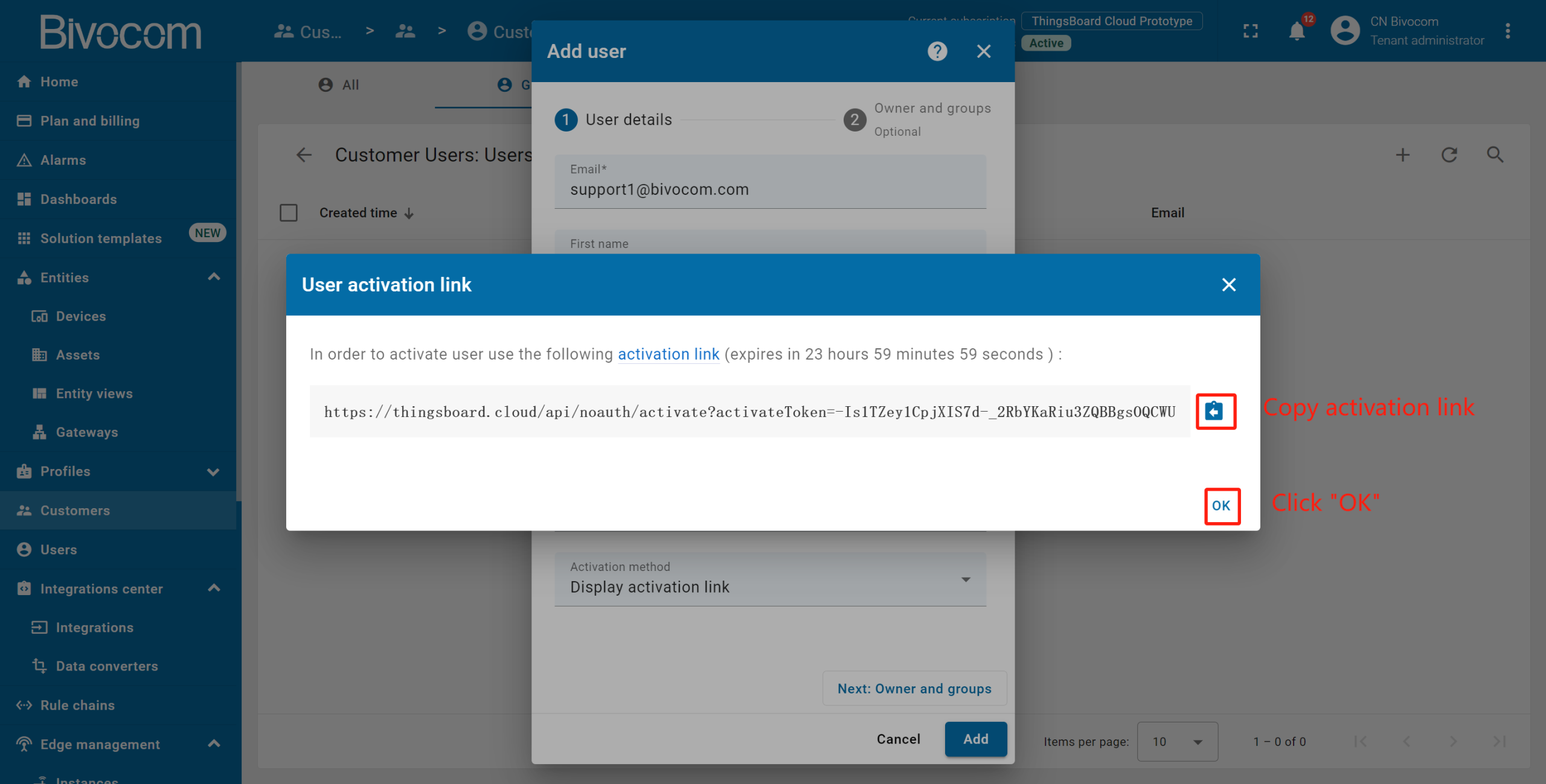Open the activation link hyperlink

668,354
